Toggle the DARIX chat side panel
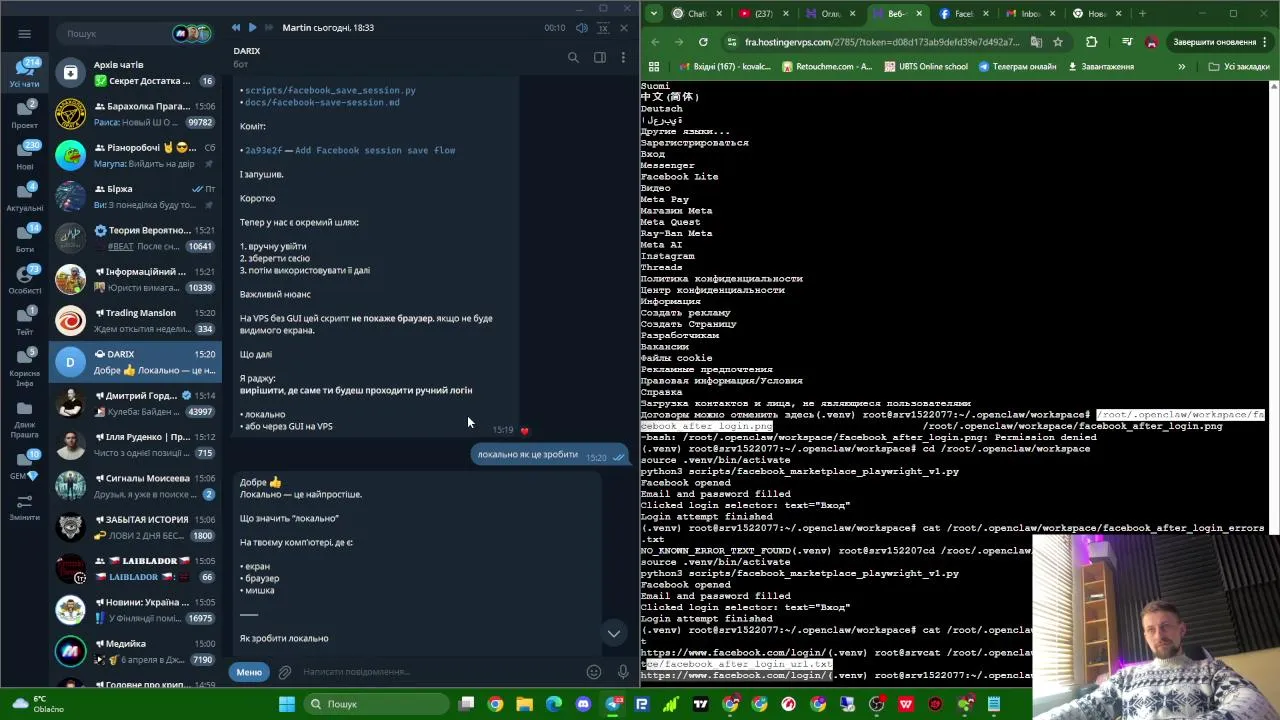1280x720 pixels. click(x=599, y=58)
